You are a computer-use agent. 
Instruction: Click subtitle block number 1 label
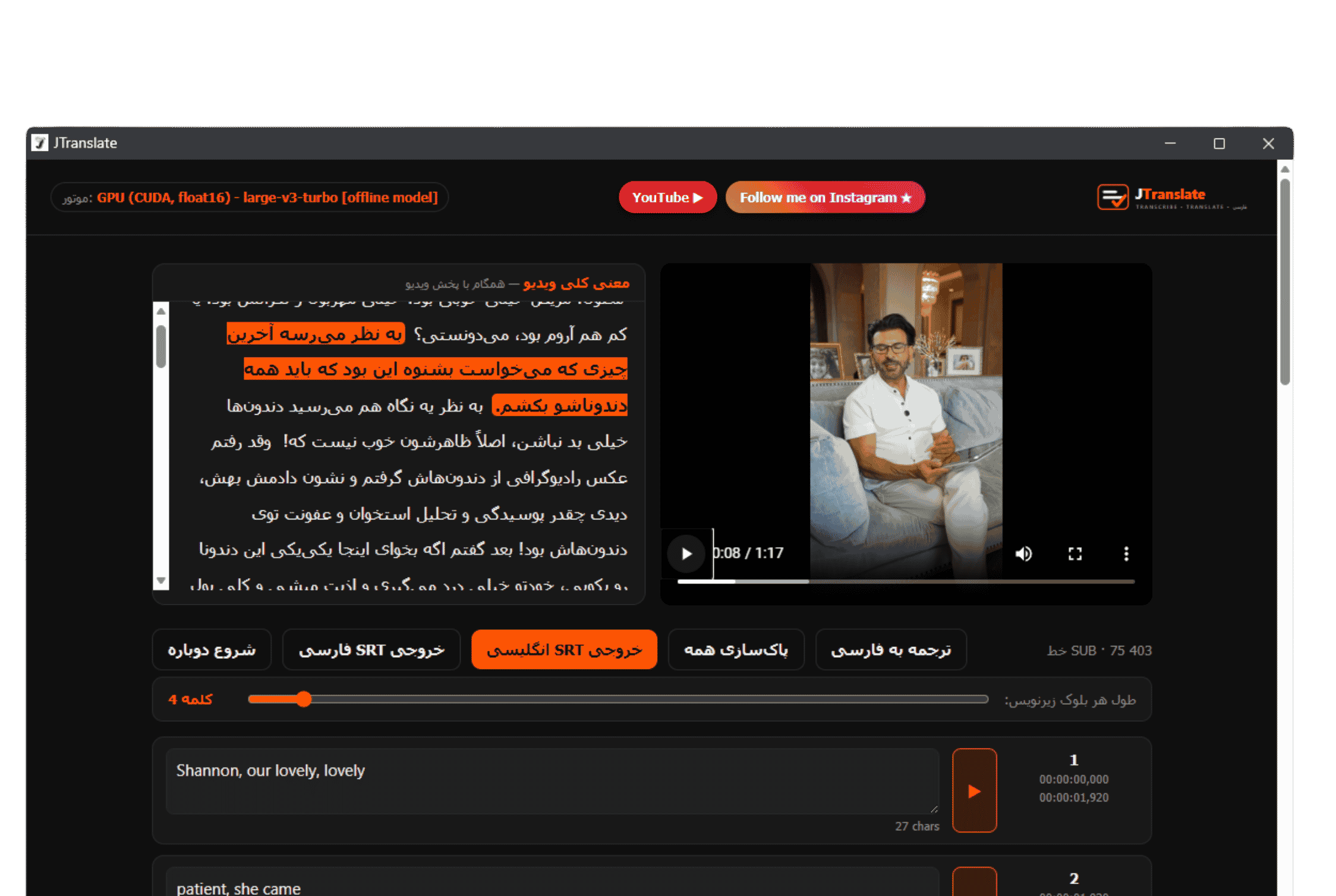point(1074,760)
